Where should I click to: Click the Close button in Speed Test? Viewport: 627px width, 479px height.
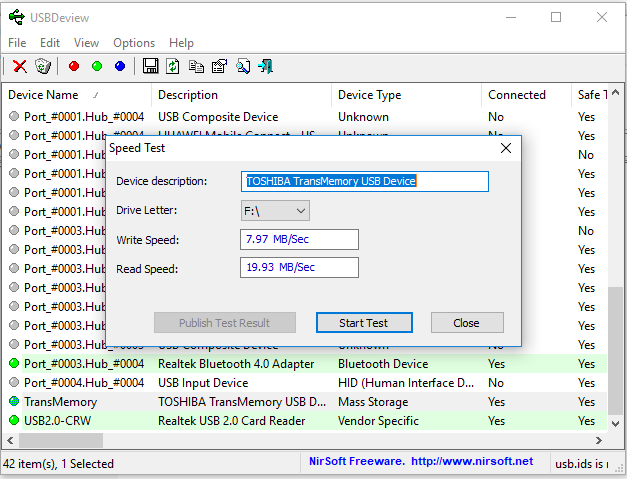tap(467, 323)
